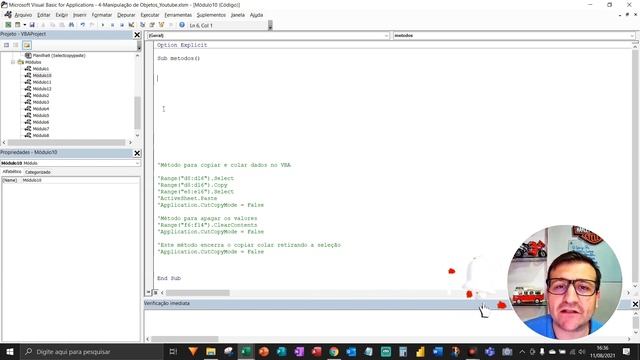Select Módulo3 in the project tree
Image resolution: width=640 pixels, height=360 pixels.
[40, 102]
